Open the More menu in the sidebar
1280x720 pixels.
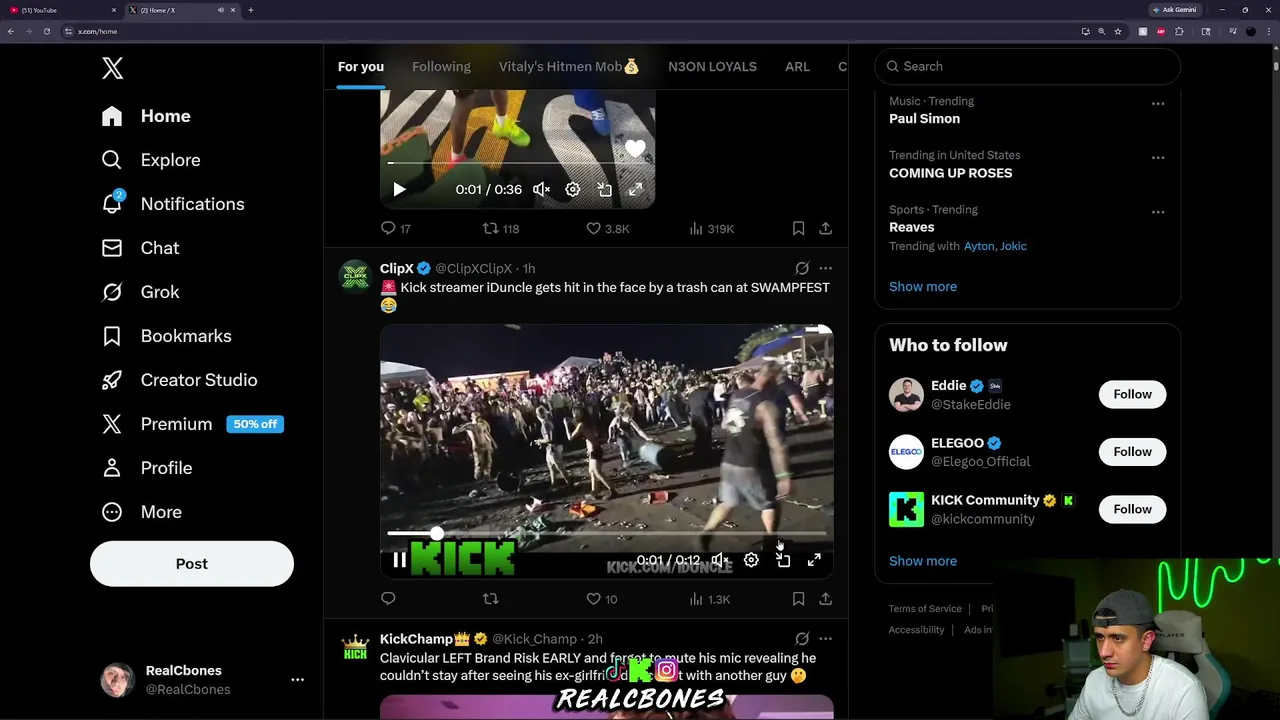click(141, 512)
